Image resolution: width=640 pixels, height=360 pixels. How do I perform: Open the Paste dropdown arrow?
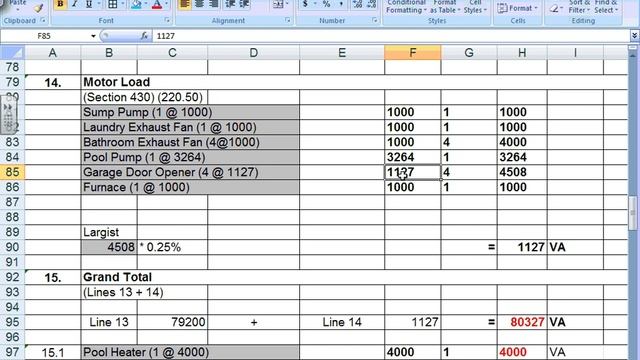(x=18, y=9)
